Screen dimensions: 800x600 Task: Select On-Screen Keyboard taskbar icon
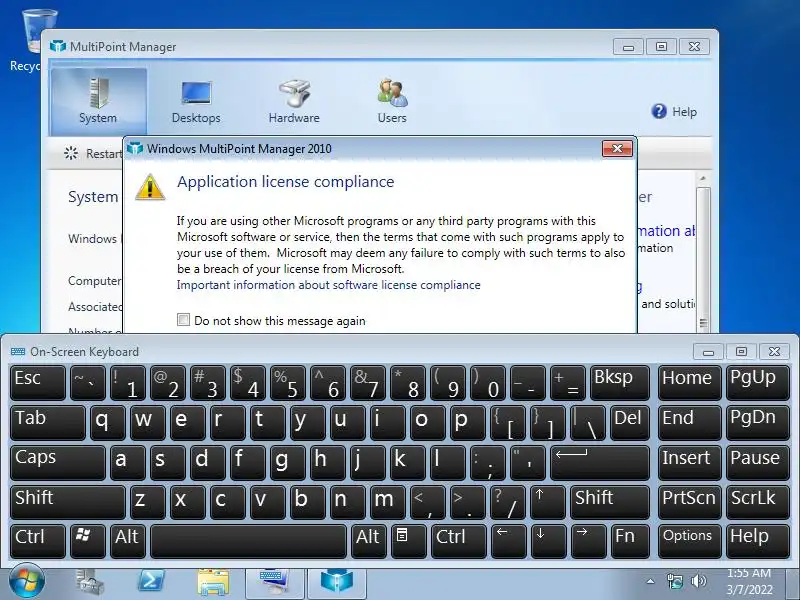pyautogui.click(x=274, y=583)
